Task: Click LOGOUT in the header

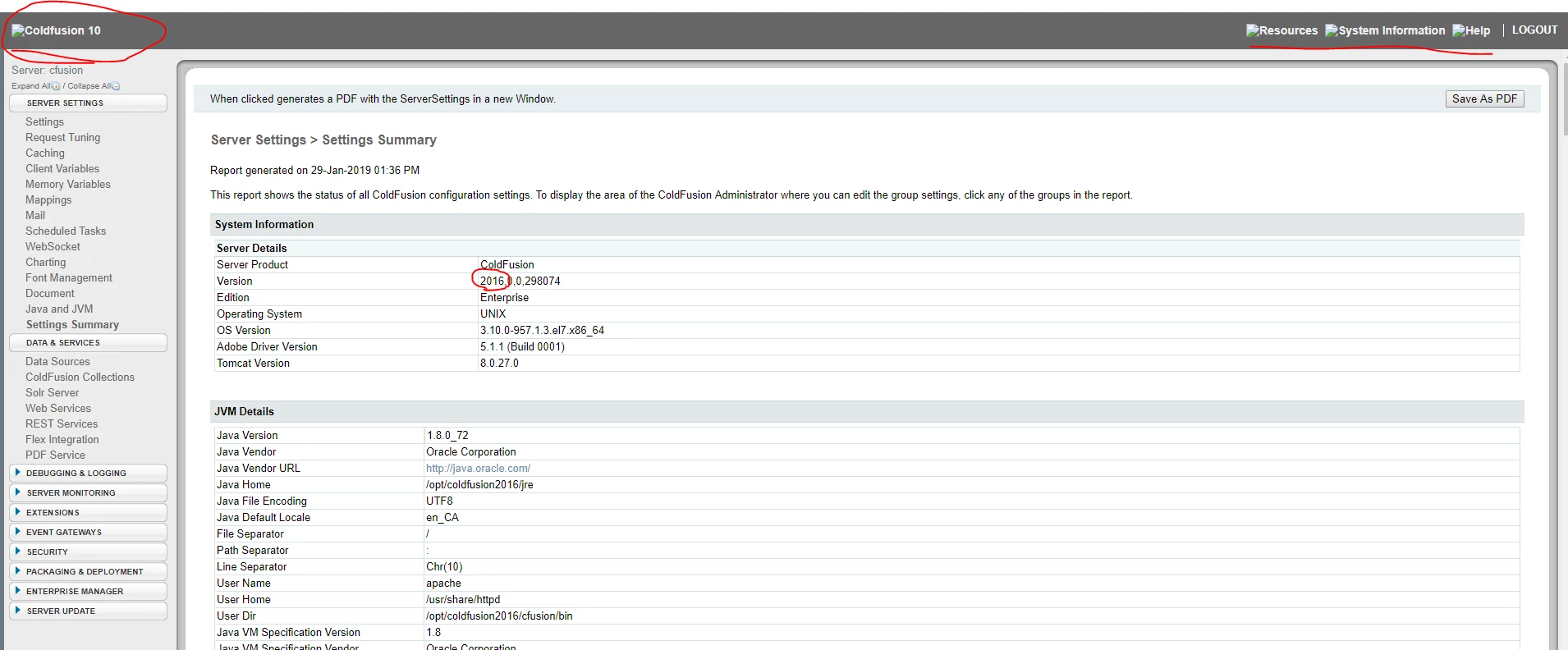Action: 1534,30
